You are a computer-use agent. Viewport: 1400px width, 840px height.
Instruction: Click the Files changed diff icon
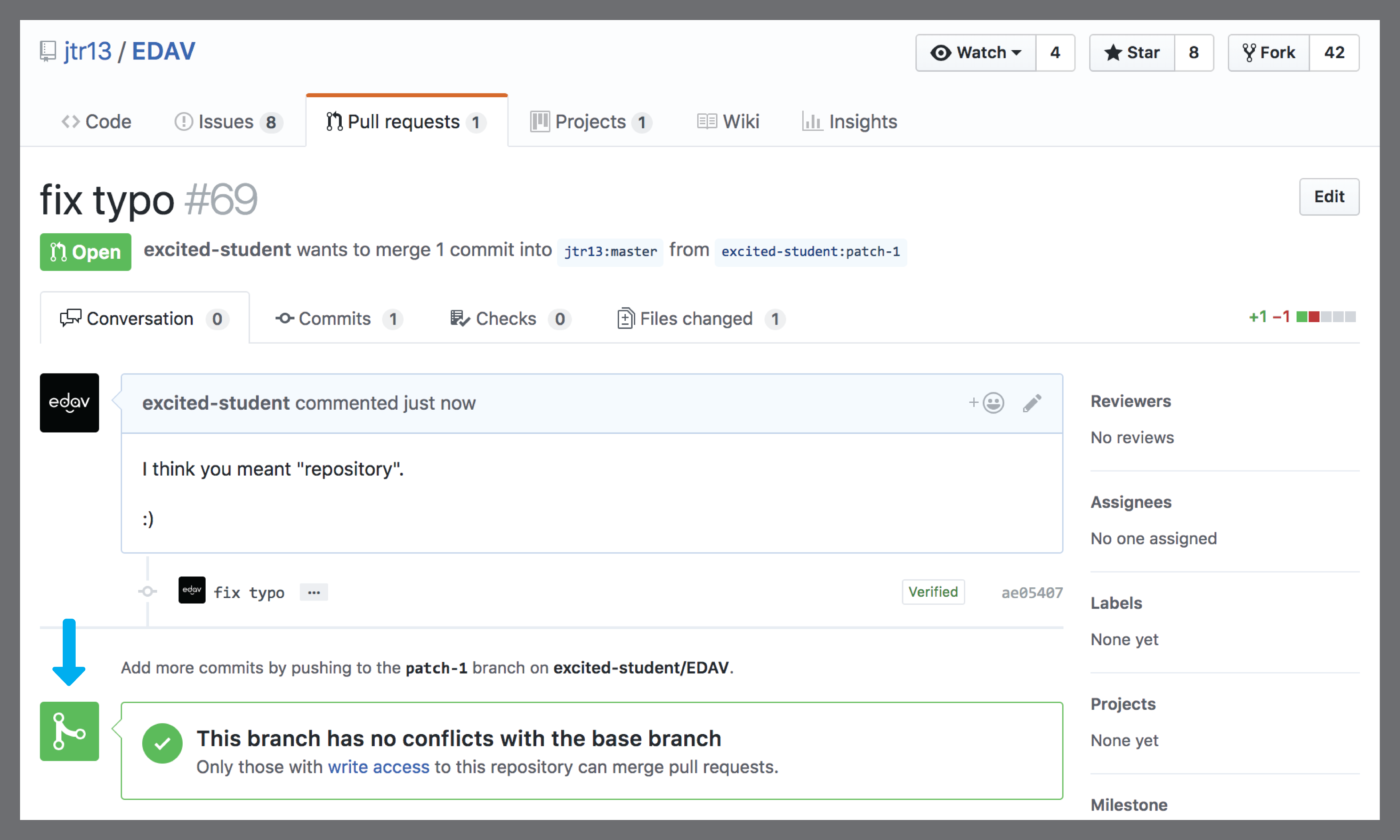(x=625, y=318)
